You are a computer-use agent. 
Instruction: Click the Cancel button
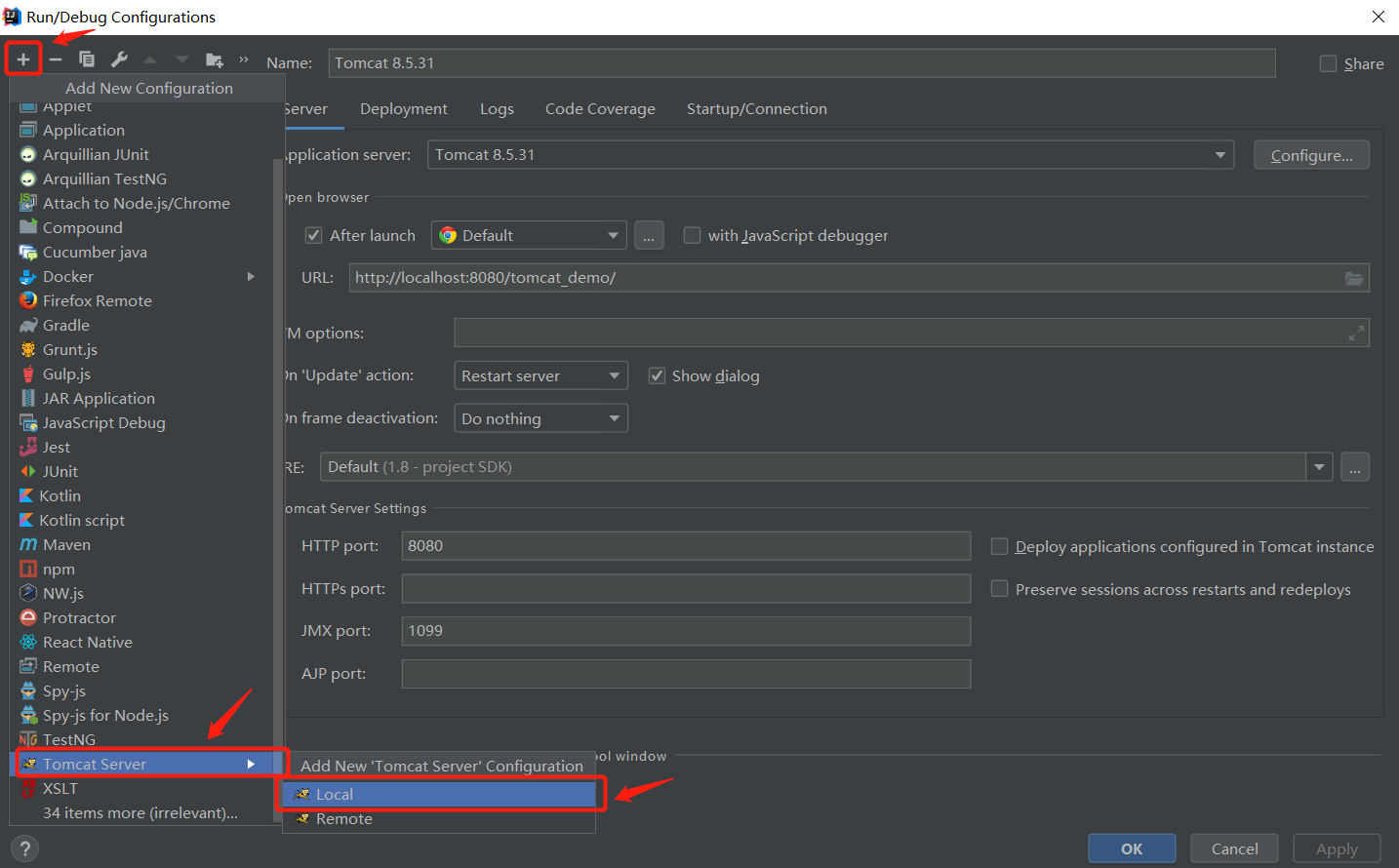1234,848
